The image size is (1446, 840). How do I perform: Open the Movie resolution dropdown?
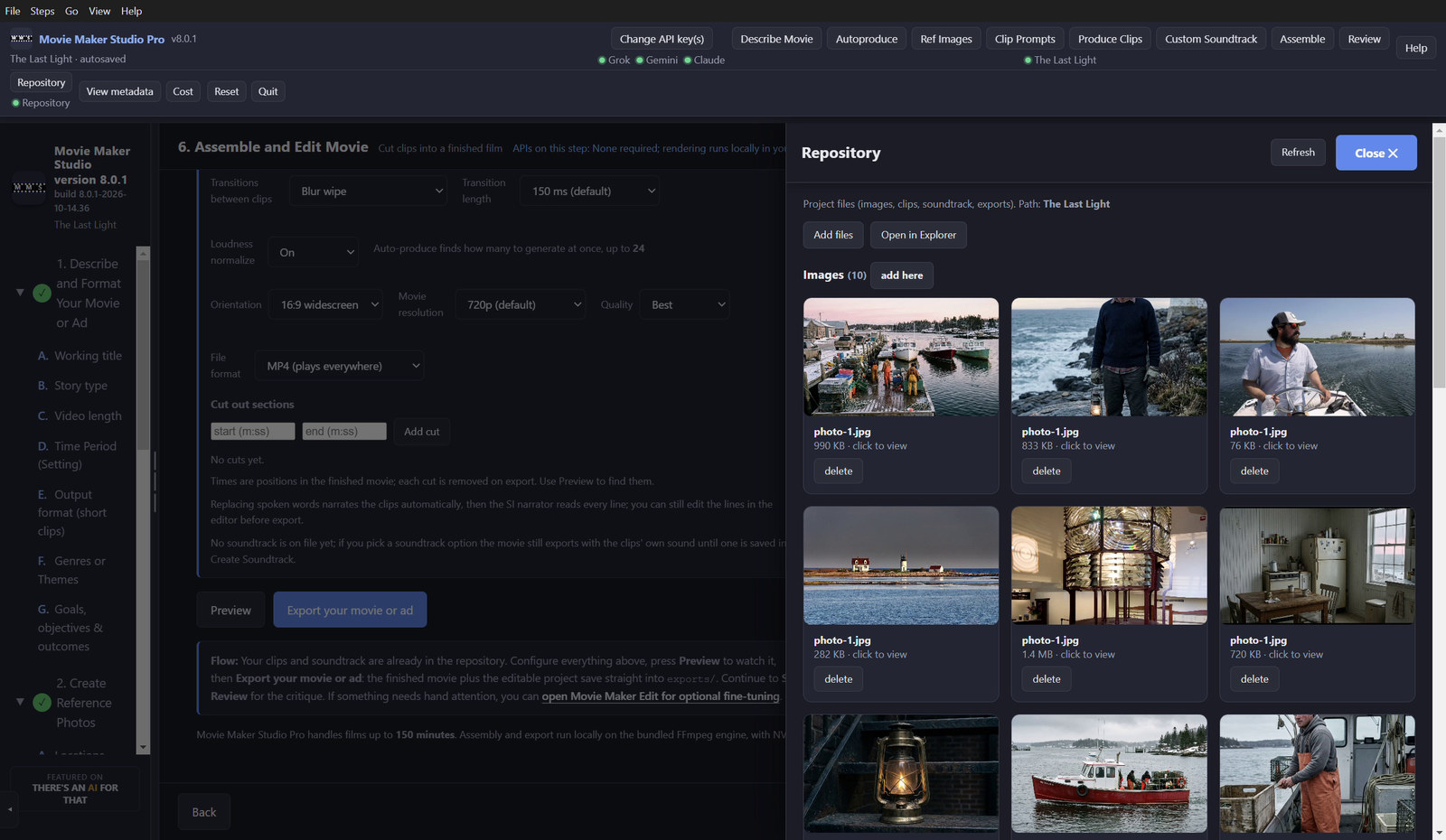(x=521, y=305)
